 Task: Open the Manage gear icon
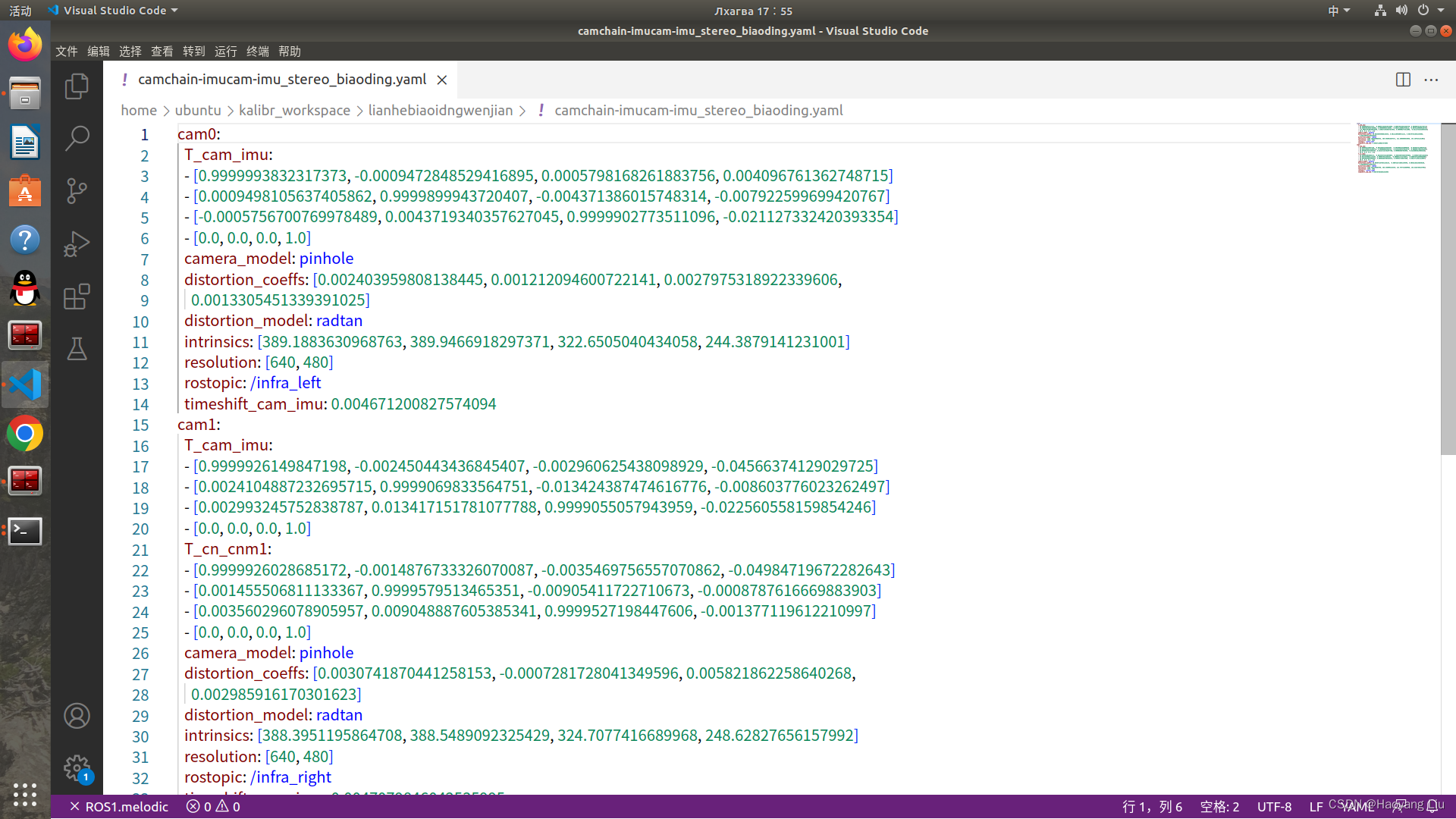click(77, 768)
